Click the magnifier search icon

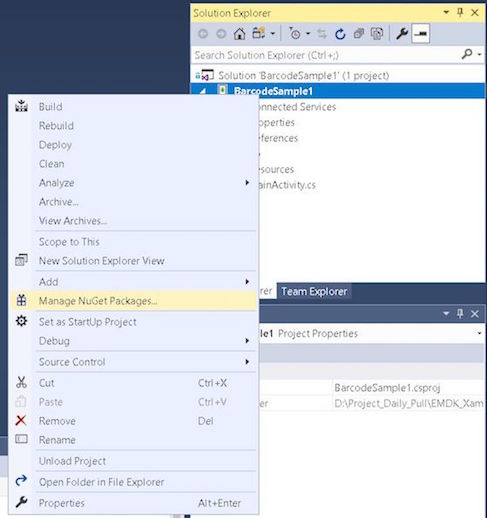click(x=467, y=54)
